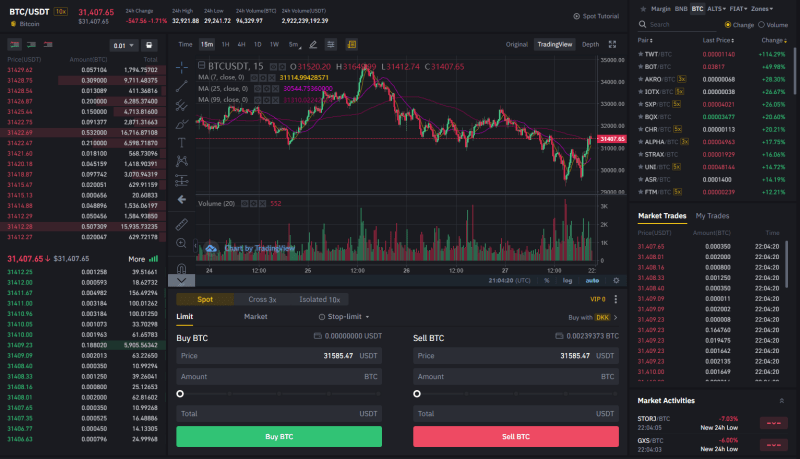800x459 pixels.
Task: Switch to the Original chart view
Action: [x=516, y=45]
